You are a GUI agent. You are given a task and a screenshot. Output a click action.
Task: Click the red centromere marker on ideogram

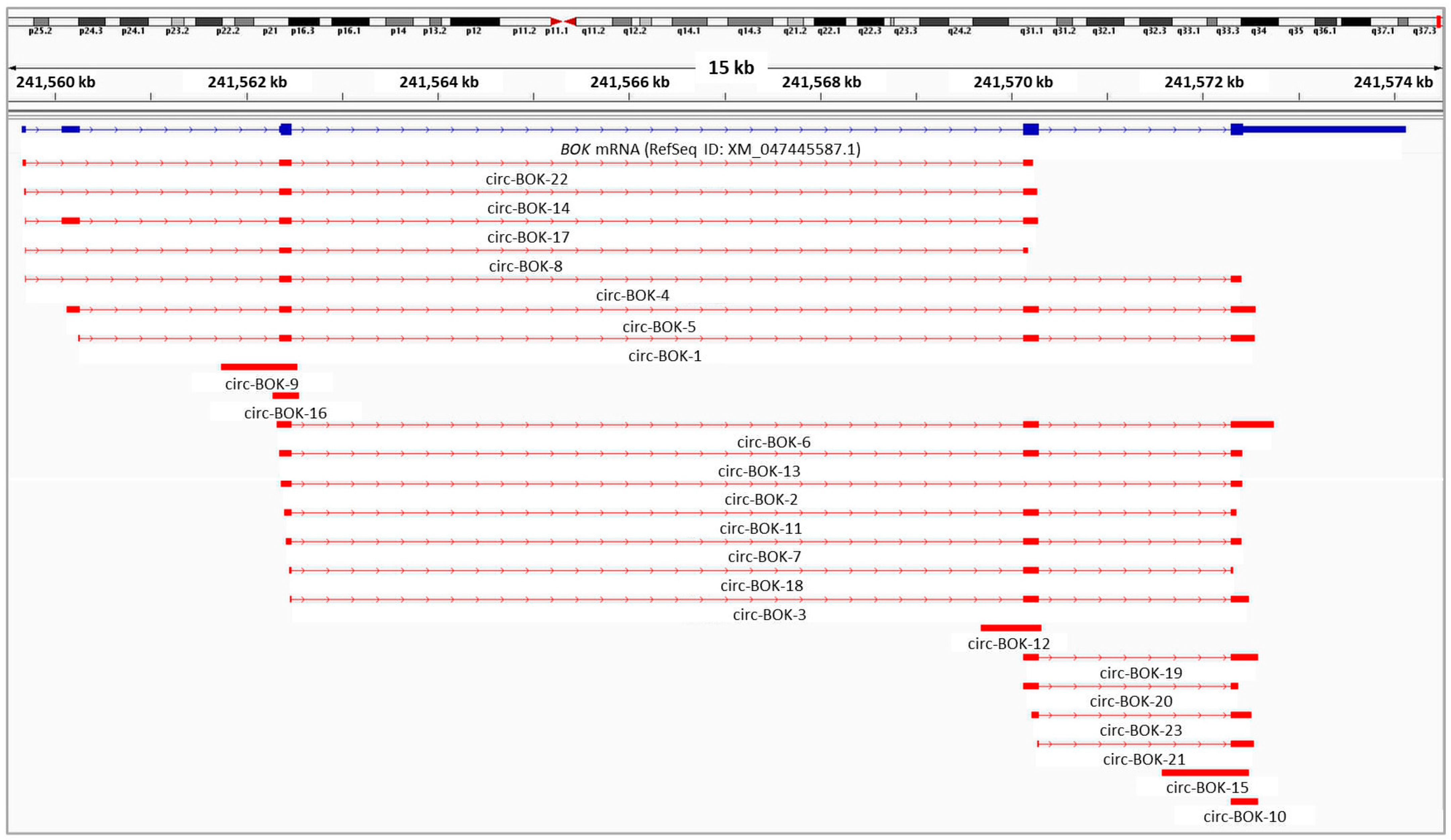(563, 21)
